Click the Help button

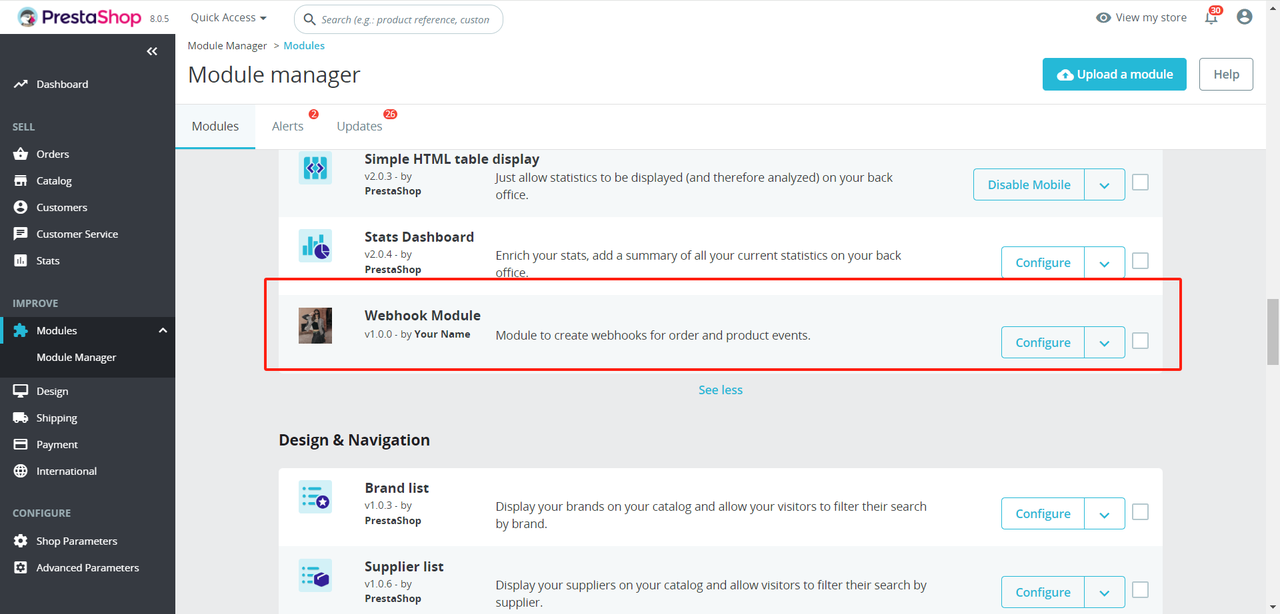1226,74
